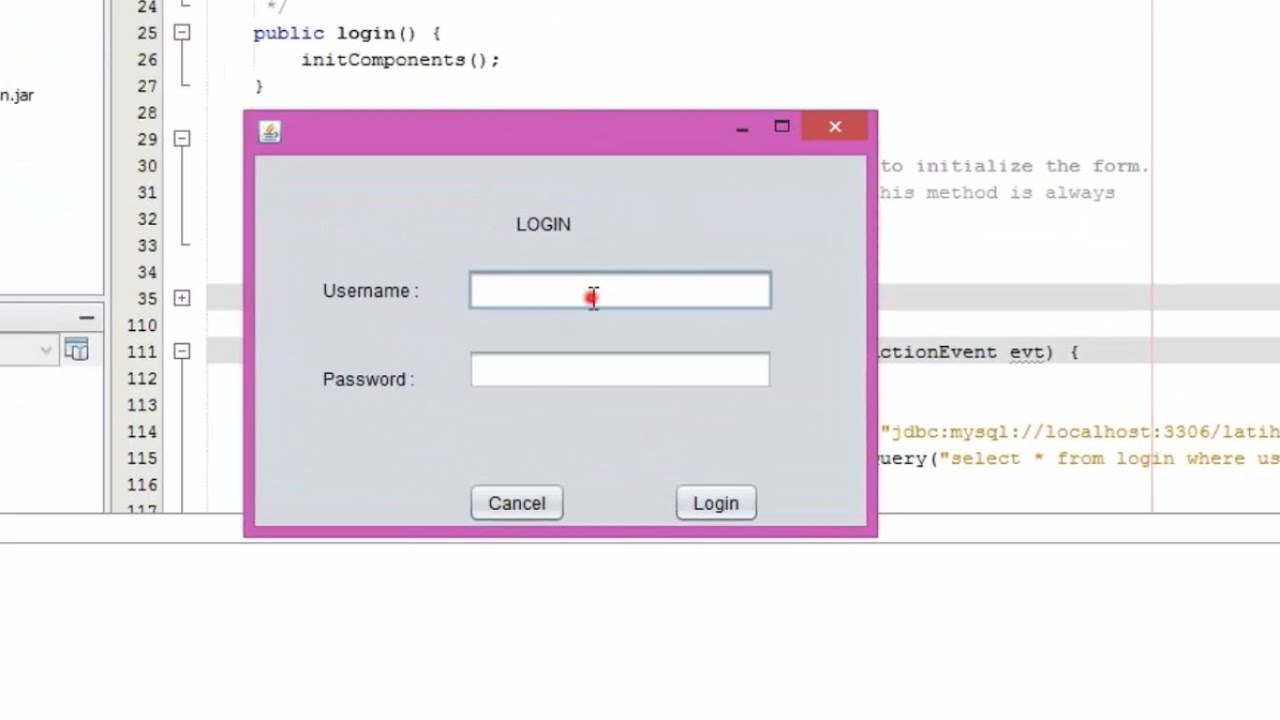Maximize the login dialog window
Screen dimensions: 1280x720
(x=782, y=127)
